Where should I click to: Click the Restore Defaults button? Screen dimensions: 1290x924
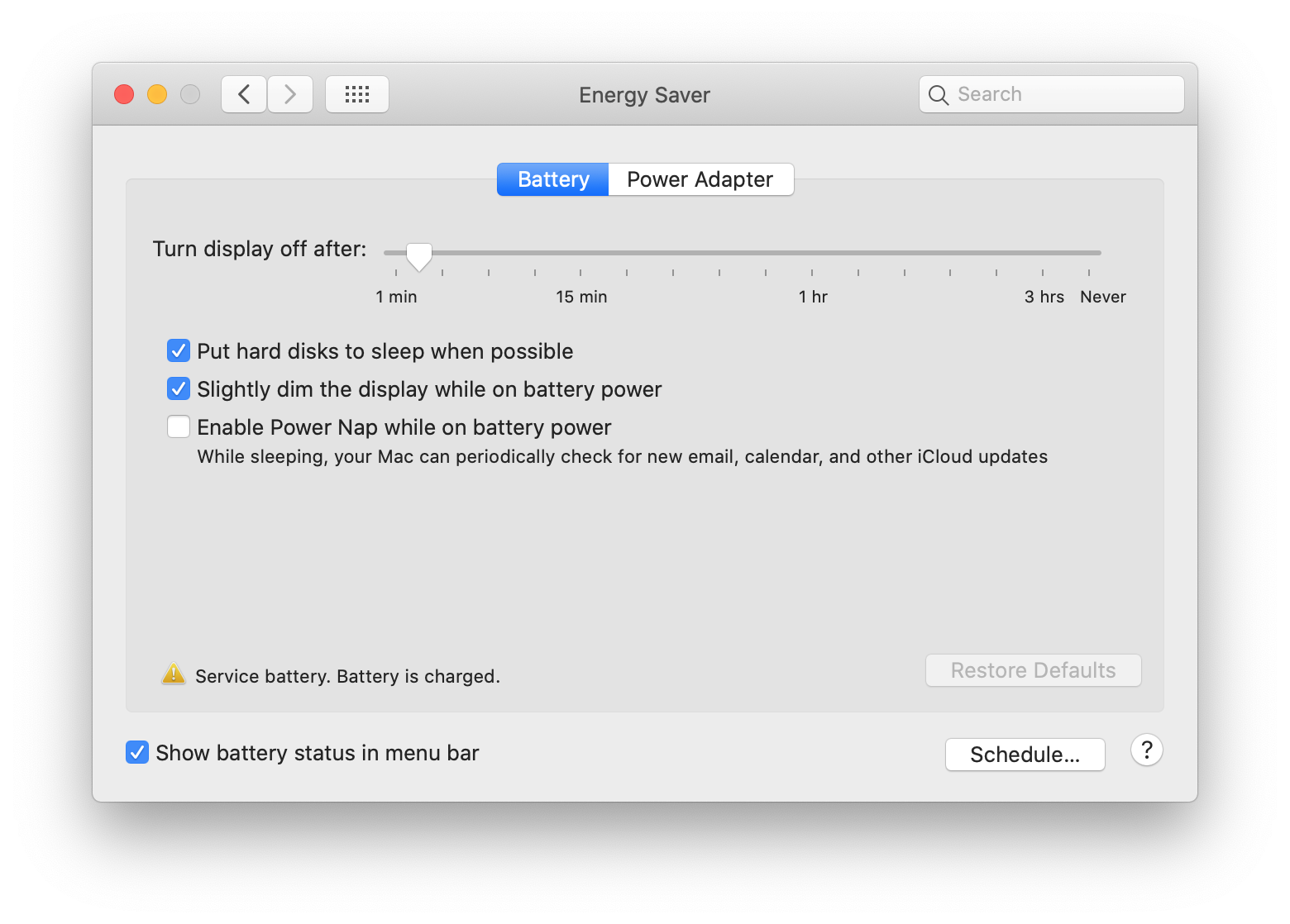tap(1033, 670)
